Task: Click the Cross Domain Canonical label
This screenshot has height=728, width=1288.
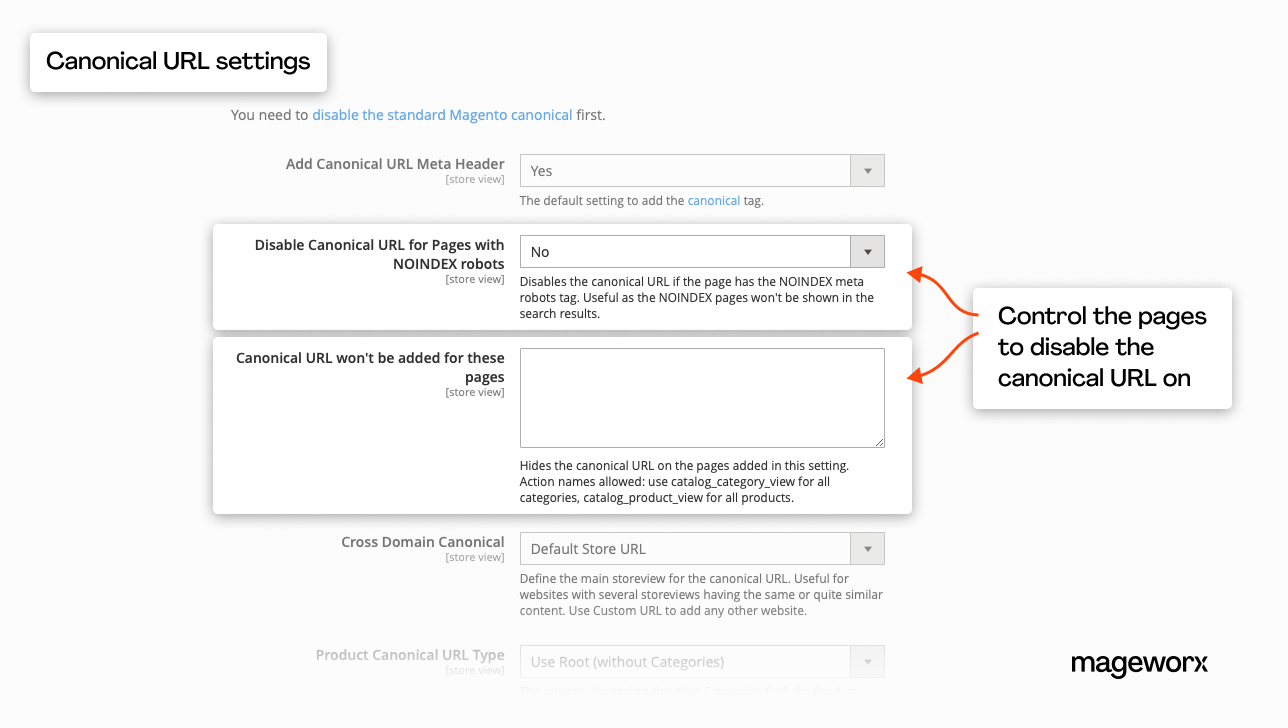Action: 422,541
